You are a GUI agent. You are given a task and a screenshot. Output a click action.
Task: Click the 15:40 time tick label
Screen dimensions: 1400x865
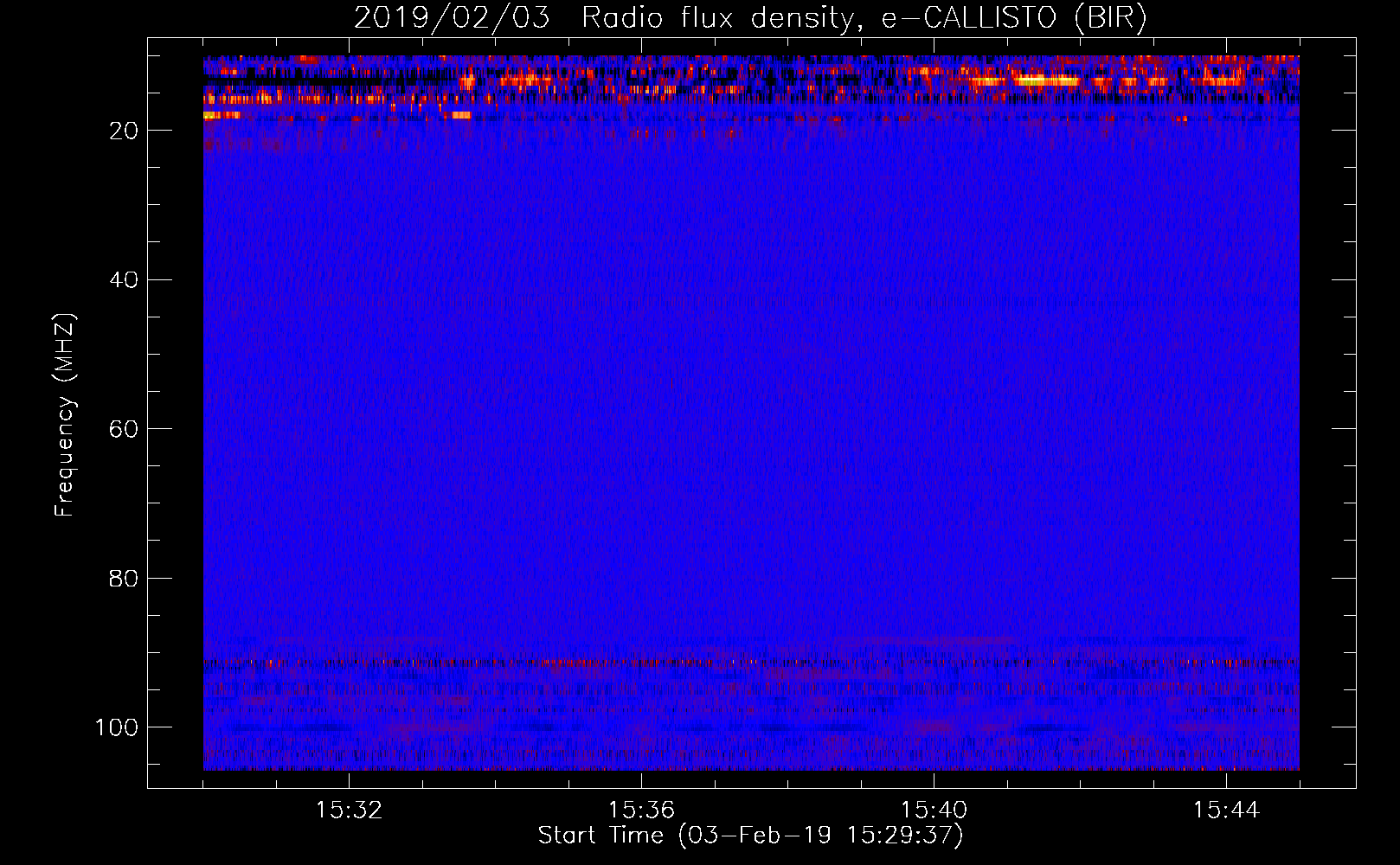pos(934,811)
